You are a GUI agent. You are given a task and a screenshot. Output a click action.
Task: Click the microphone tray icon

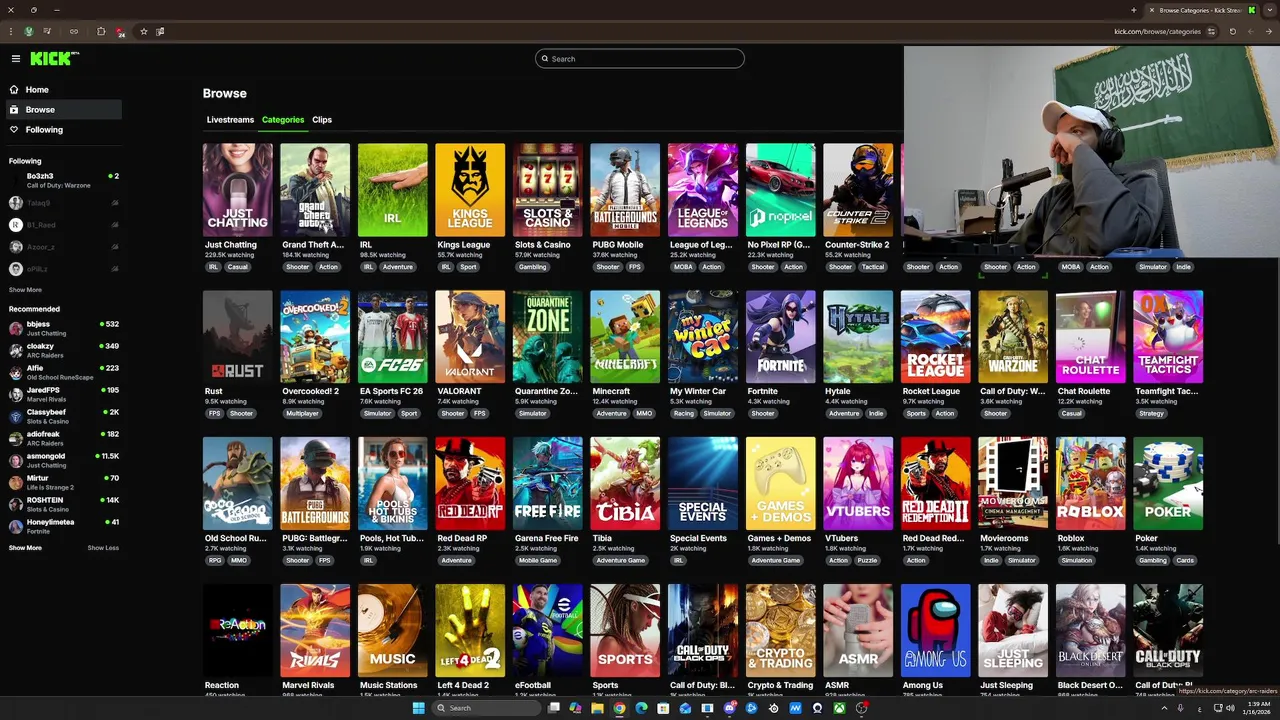(1181, 708)
